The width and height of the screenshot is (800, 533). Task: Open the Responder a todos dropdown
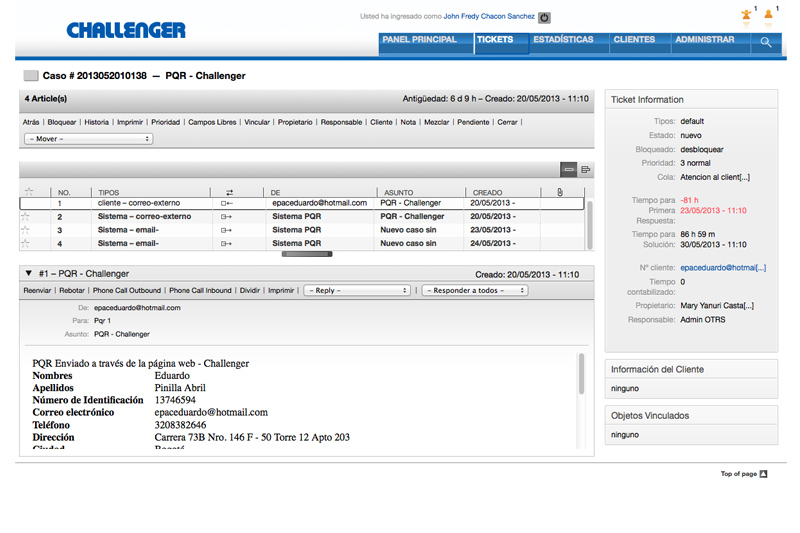[x=474, y=290]
